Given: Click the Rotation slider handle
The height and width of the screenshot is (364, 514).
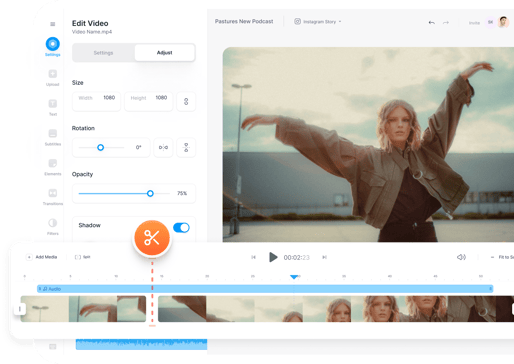Looking at the screenshot, I should (100, 147).
